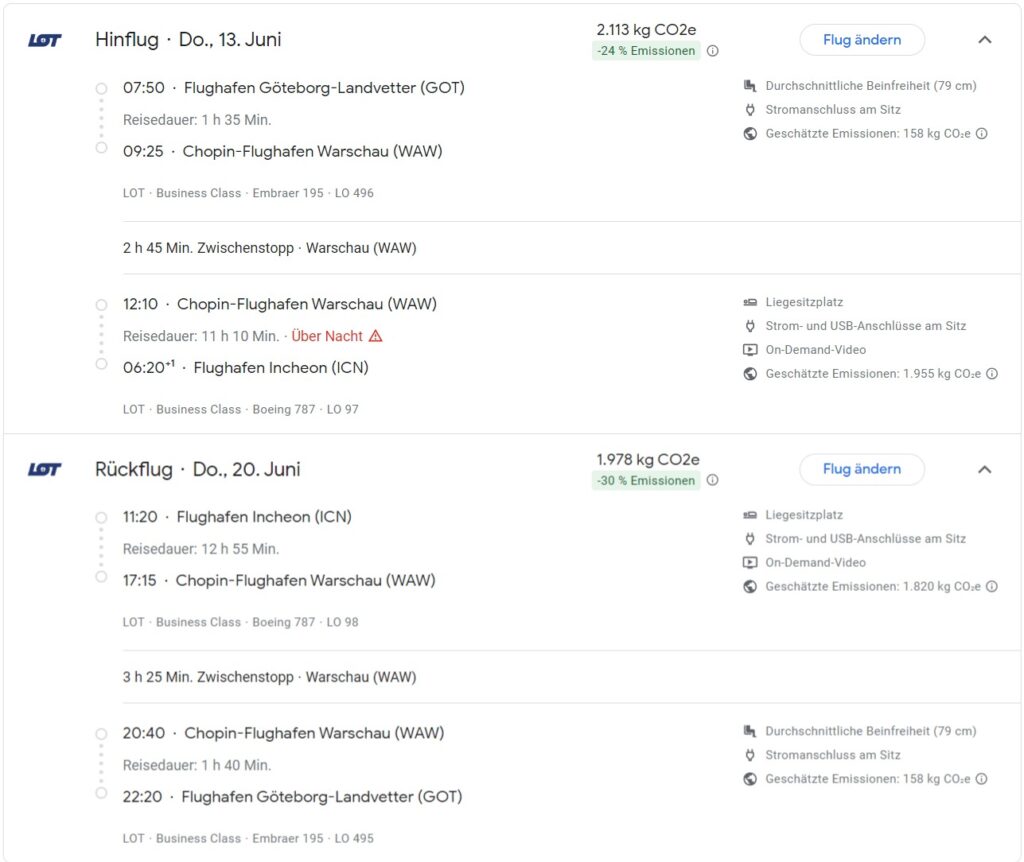This screenshot has width=1024, height=862.
Task: Click the -24 % Emissionen green badge
Action: pyautogui.click(x=646, y=51)
